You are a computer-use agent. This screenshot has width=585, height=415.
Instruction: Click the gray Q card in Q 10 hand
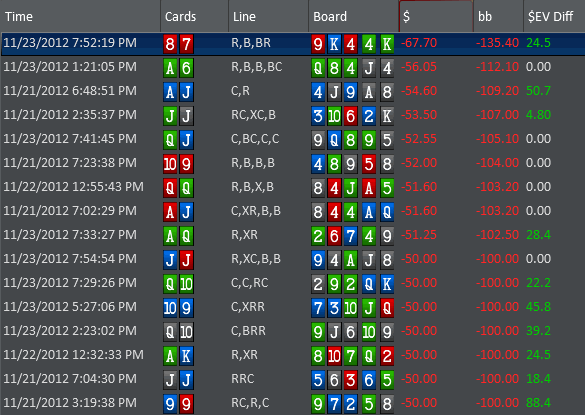coord(170,332)
